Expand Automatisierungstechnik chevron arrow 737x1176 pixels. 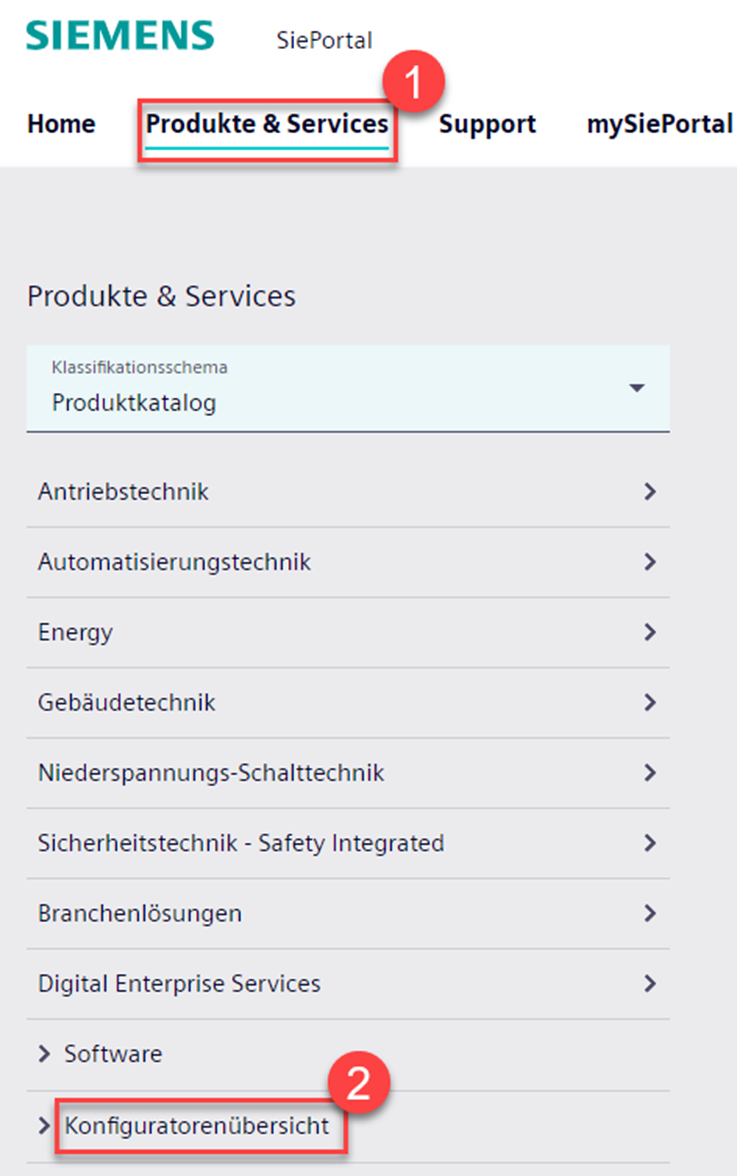(650, 562)
